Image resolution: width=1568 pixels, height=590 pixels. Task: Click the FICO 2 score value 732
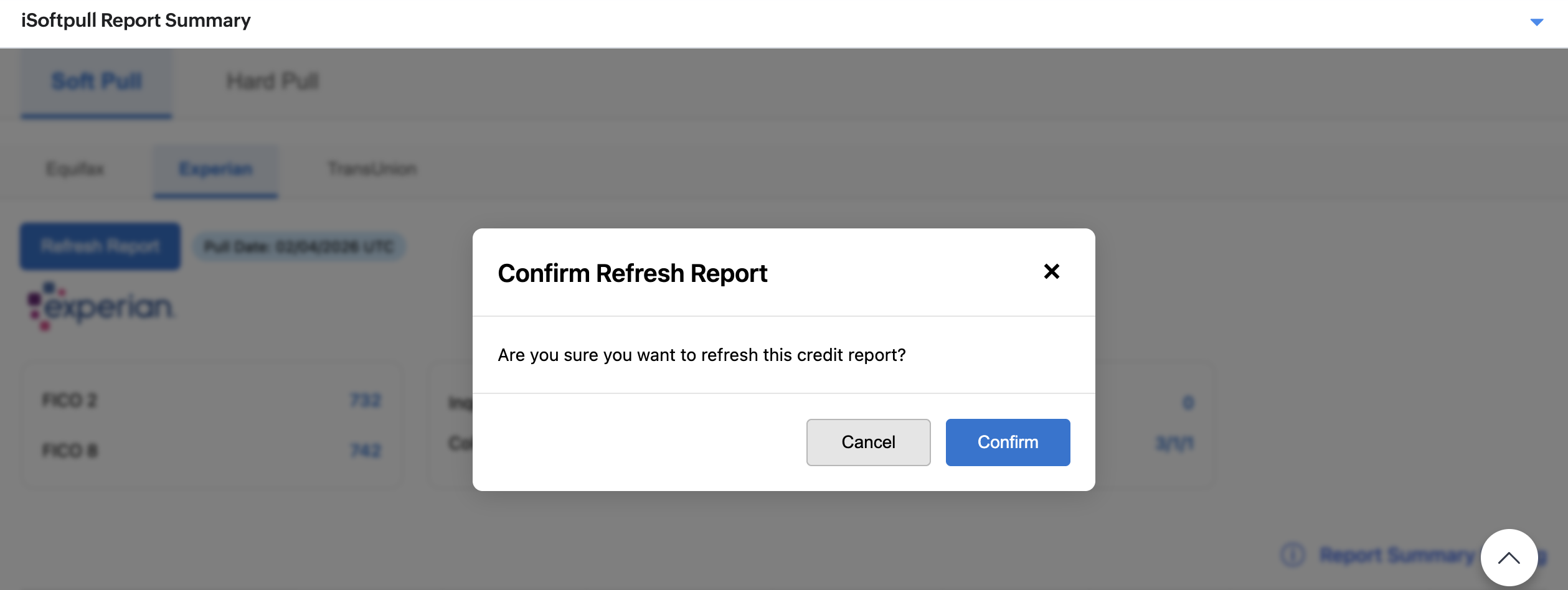tap(366, 400)
